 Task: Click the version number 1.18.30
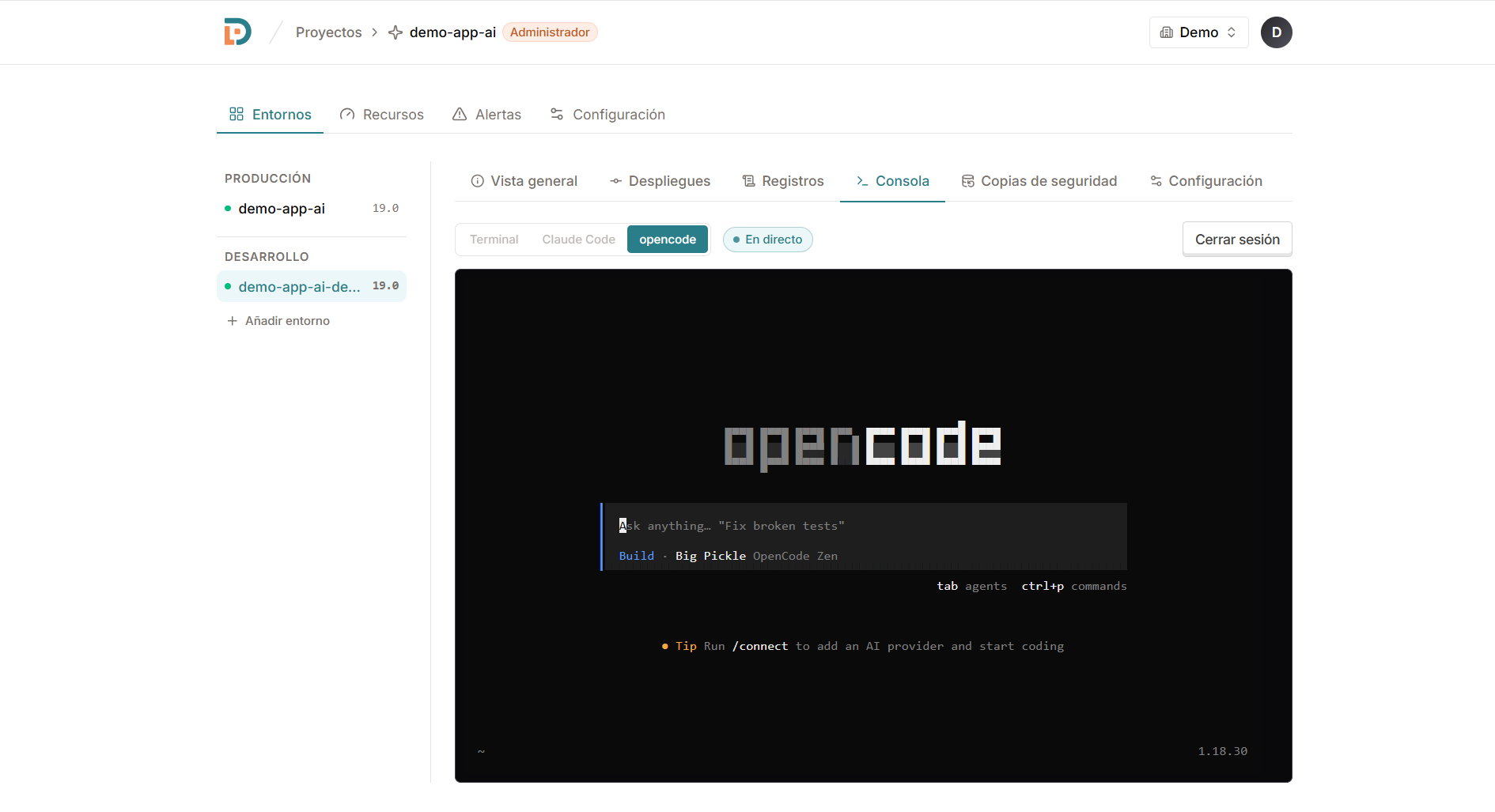coord(1222,751)
